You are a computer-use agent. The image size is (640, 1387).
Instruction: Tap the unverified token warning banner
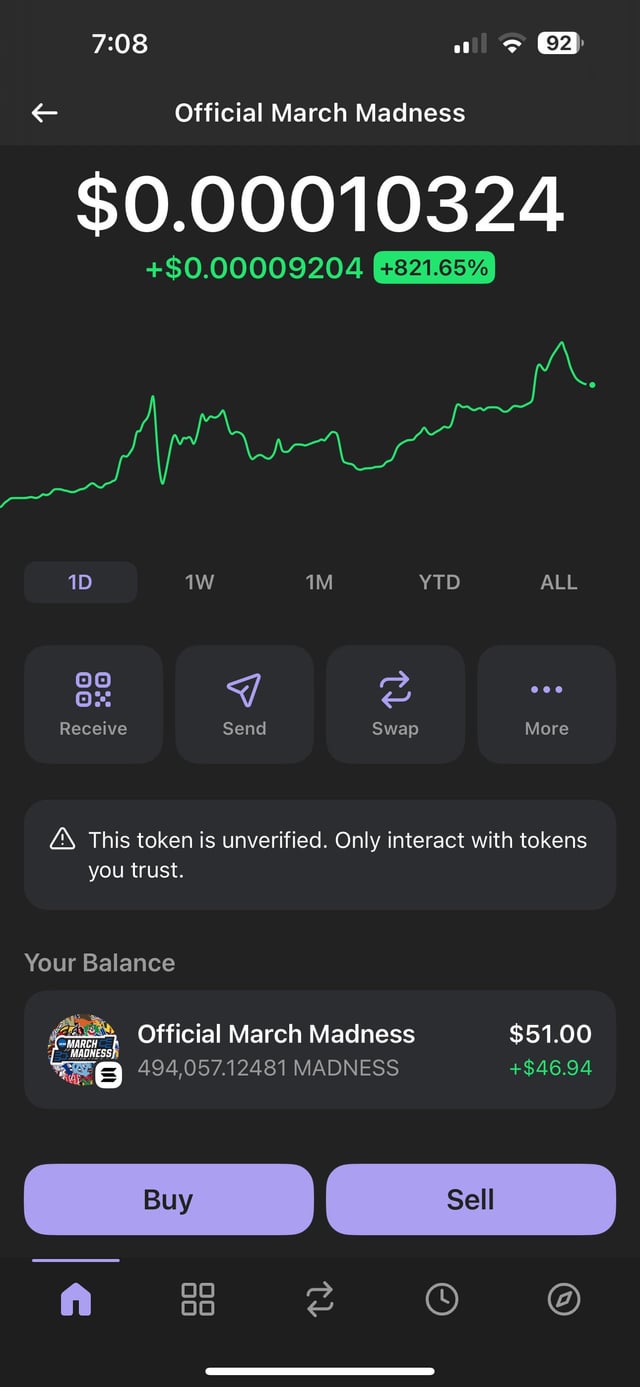coord(320,854)
